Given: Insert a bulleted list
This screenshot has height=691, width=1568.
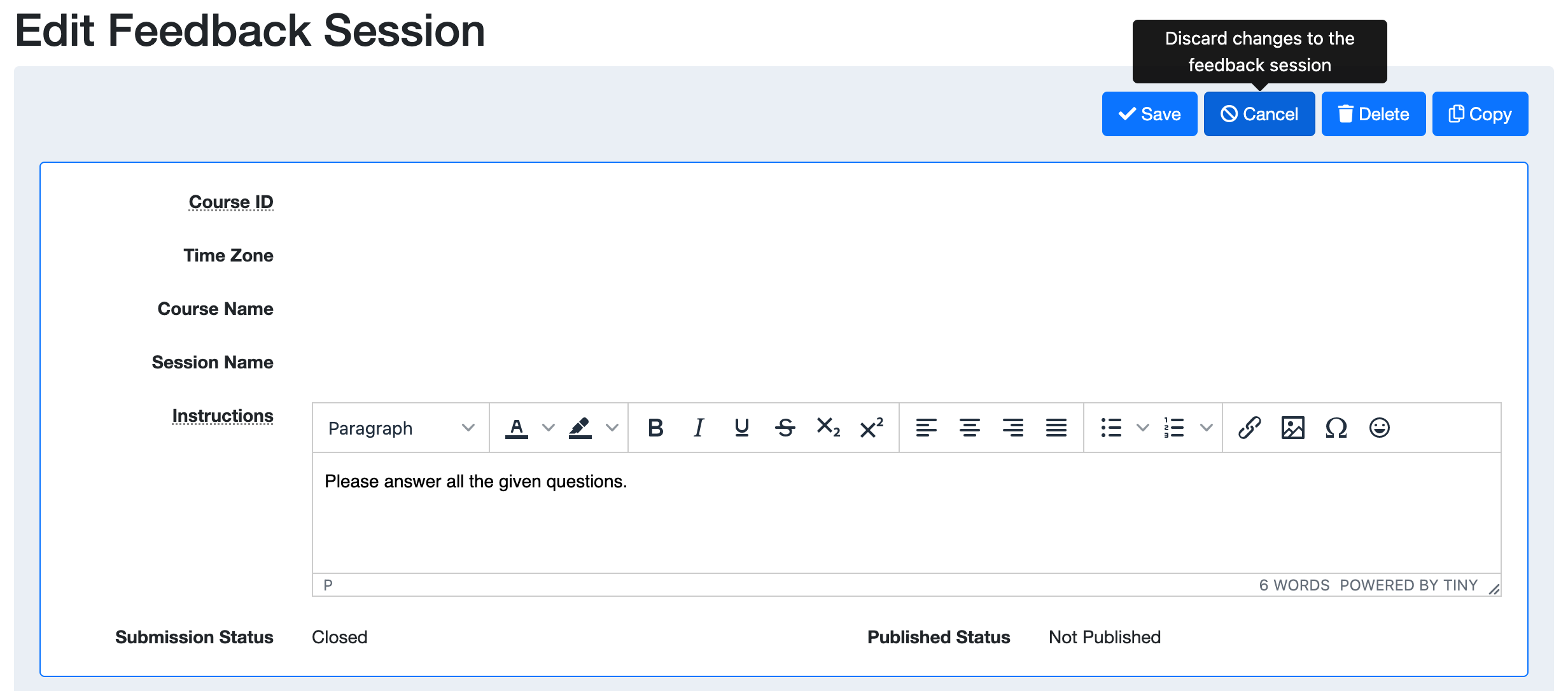Looking at the screenshot, I should pos(1111,428).
